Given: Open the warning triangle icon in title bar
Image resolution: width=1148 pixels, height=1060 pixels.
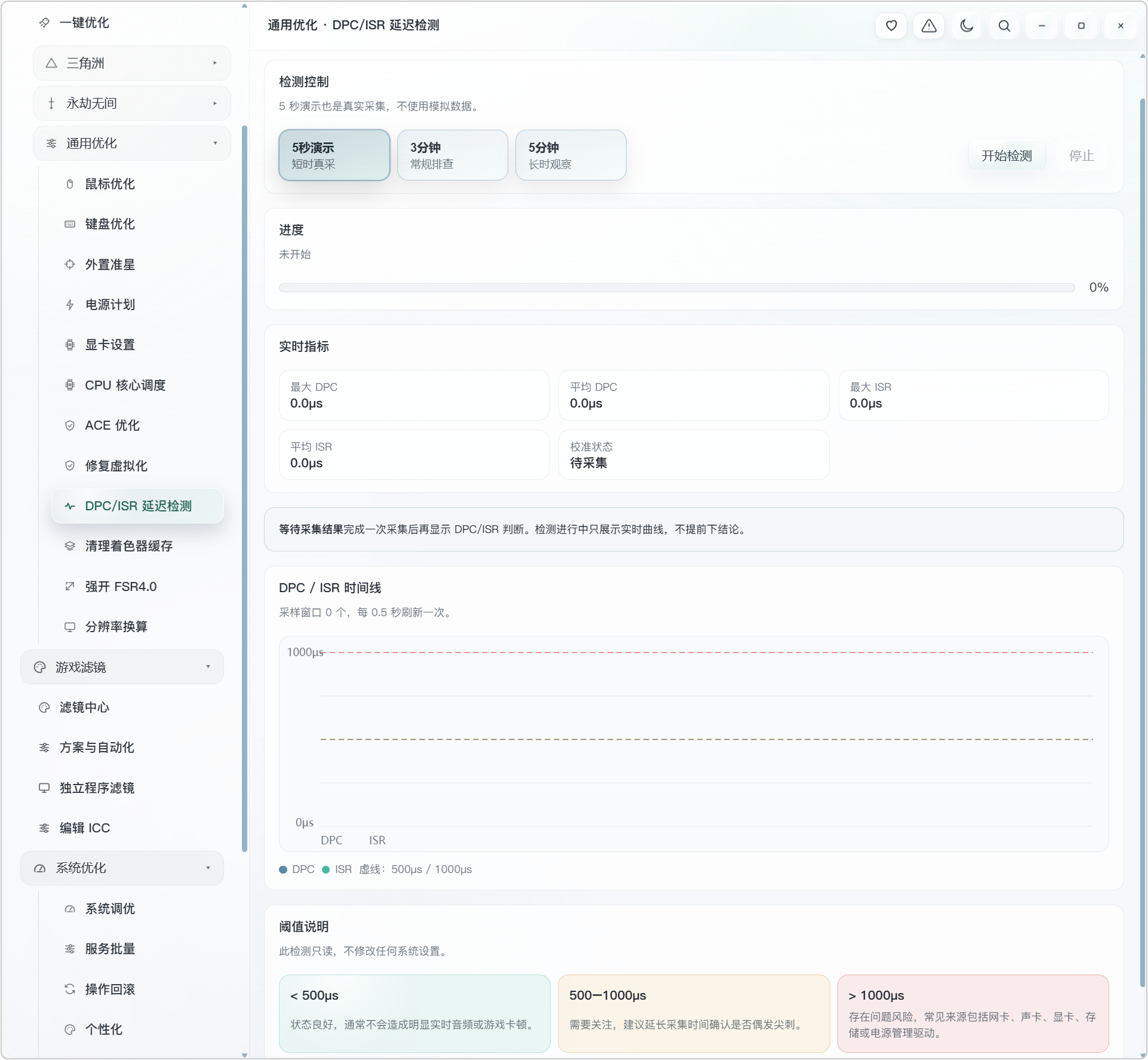Looking at the screenshot, I should [x=929, y=26].
